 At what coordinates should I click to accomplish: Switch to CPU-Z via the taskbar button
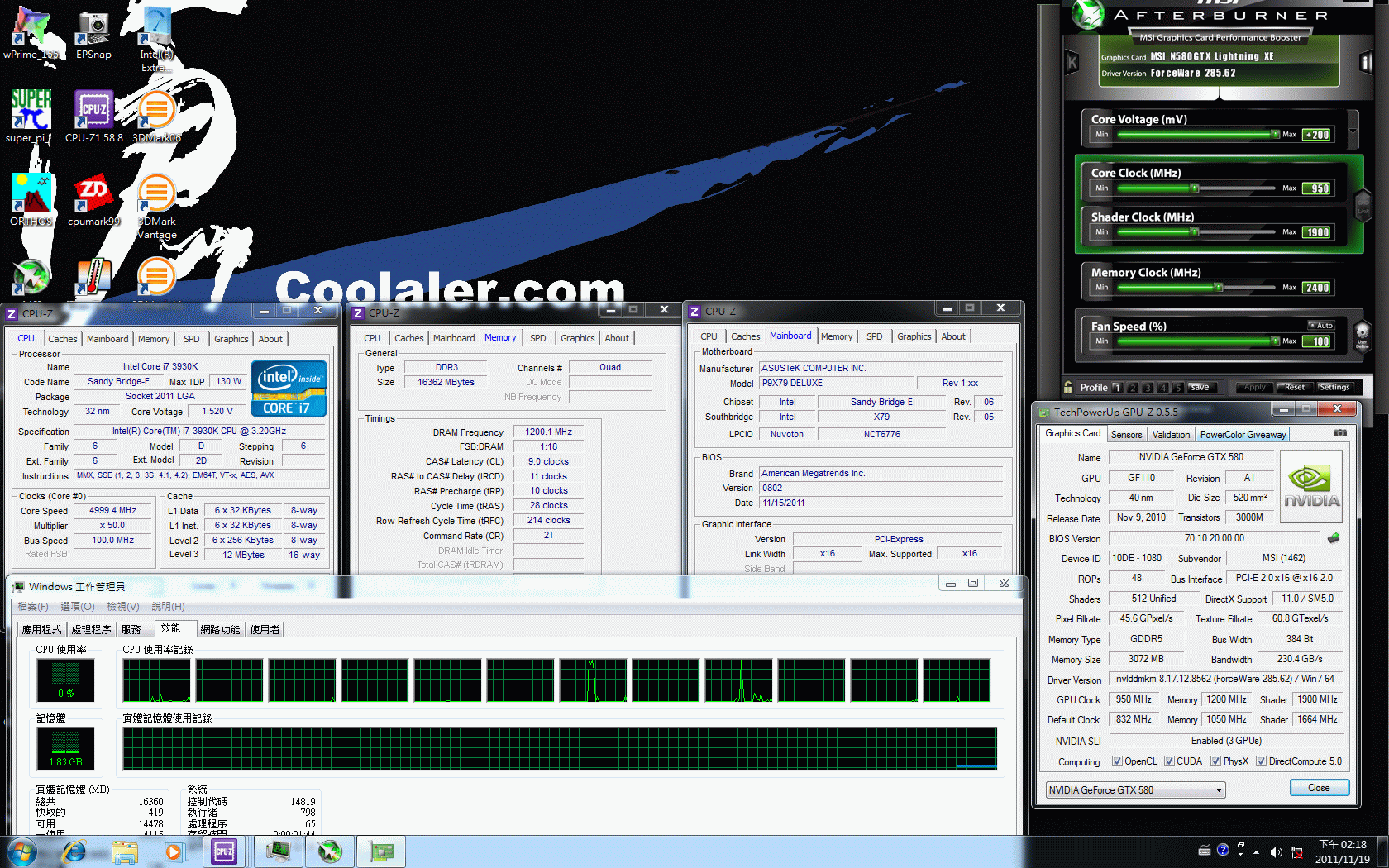(x=224, y=851)
